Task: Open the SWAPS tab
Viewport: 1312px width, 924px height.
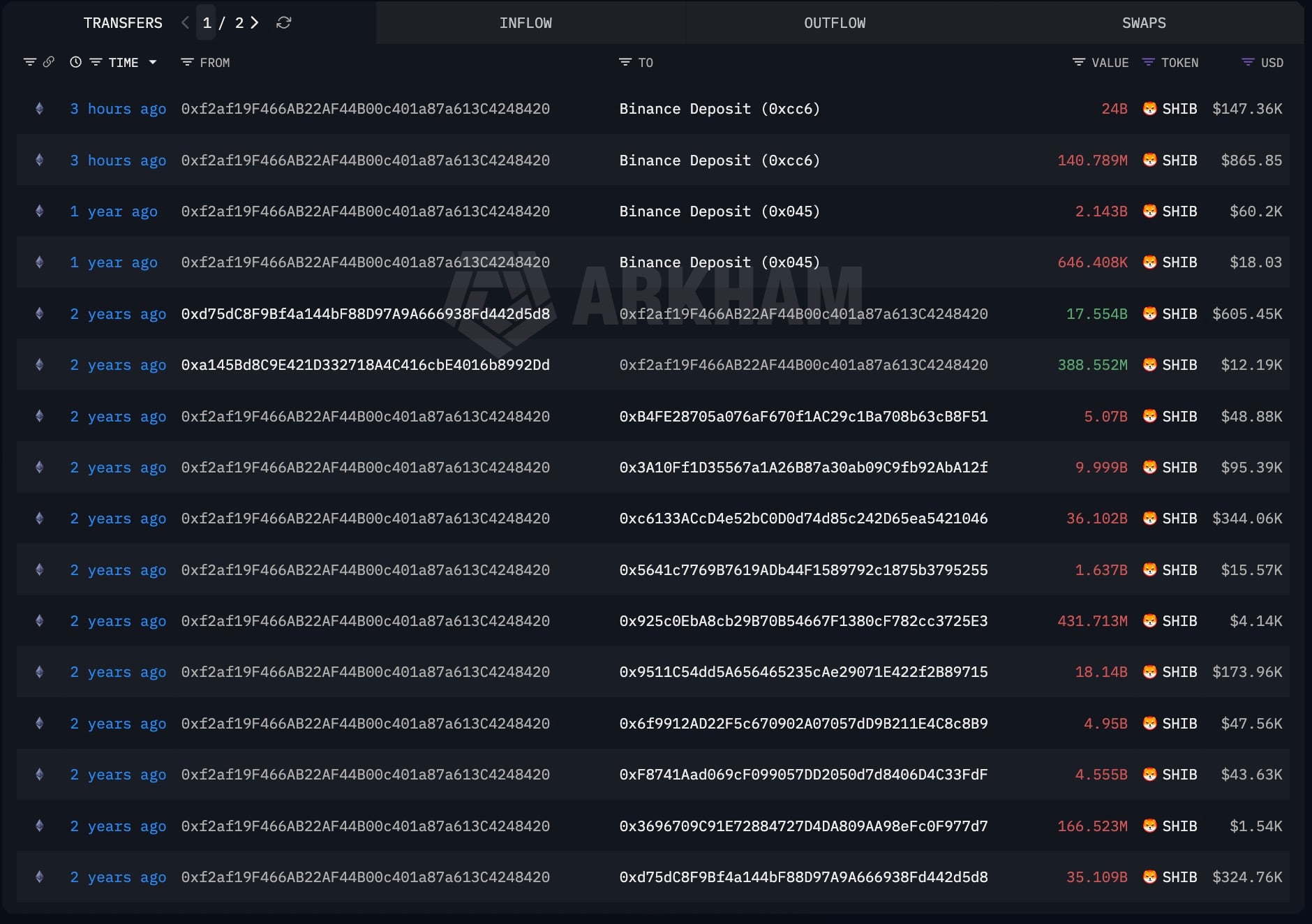Action: (x=1143, y=23)
